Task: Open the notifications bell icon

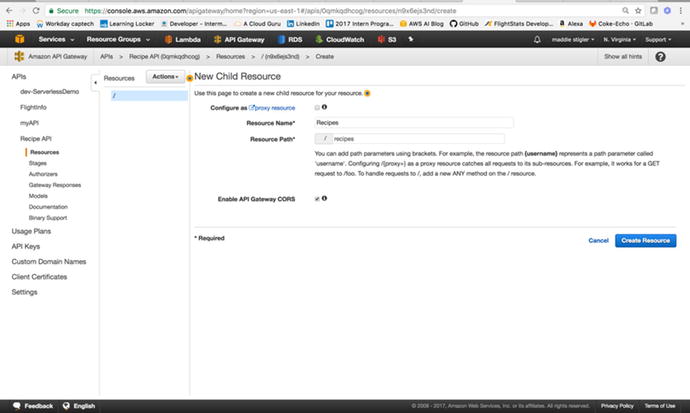Action: click(x=537, y=40)
